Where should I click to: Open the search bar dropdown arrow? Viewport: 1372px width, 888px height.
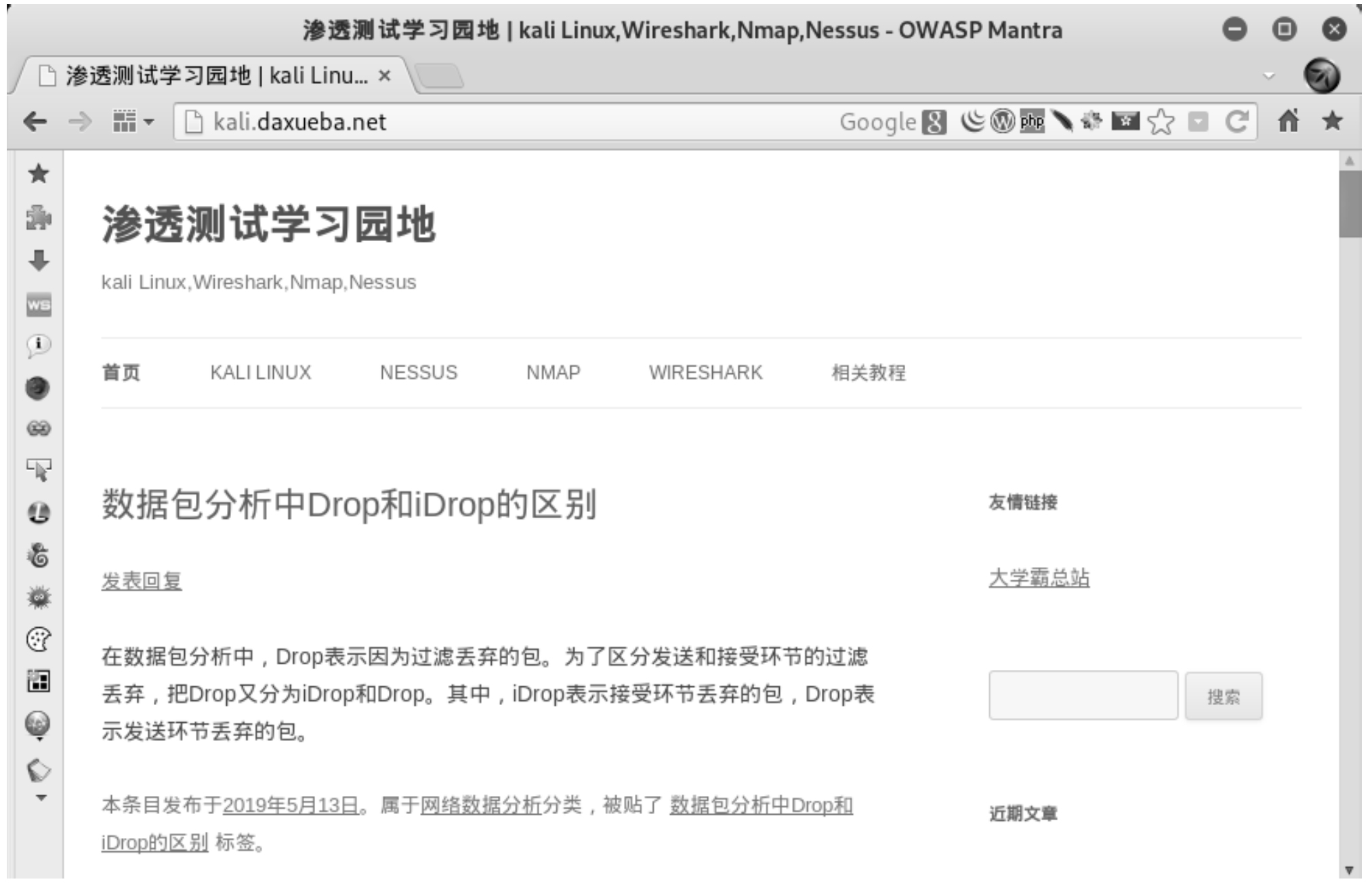click(1198, 123)
